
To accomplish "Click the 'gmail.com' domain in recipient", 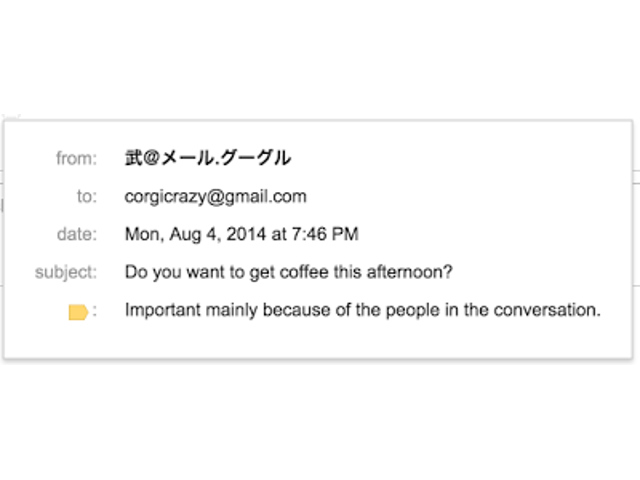I will pos(264,197).
